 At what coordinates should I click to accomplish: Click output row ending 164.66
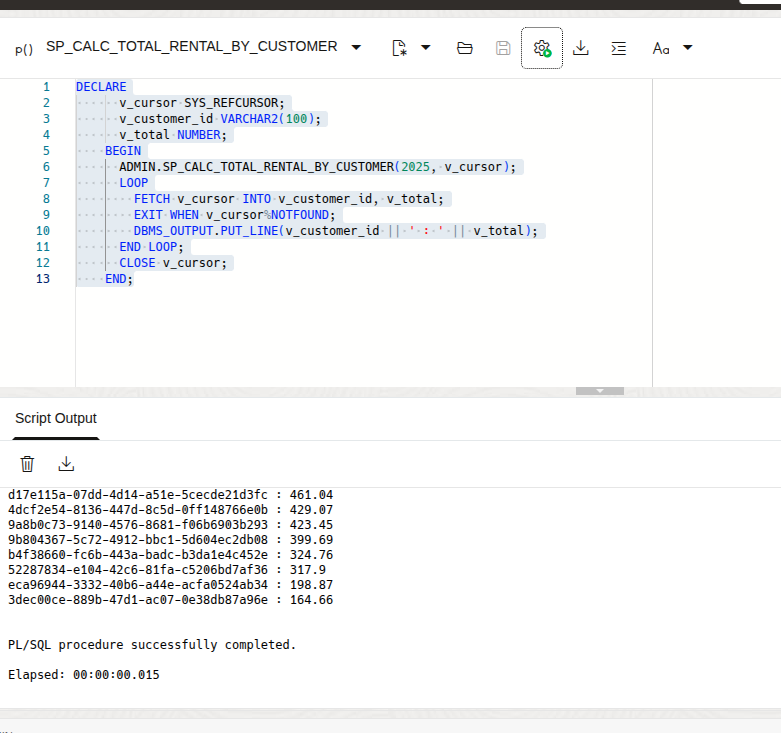pyautogui.click(x=170, y=600)
